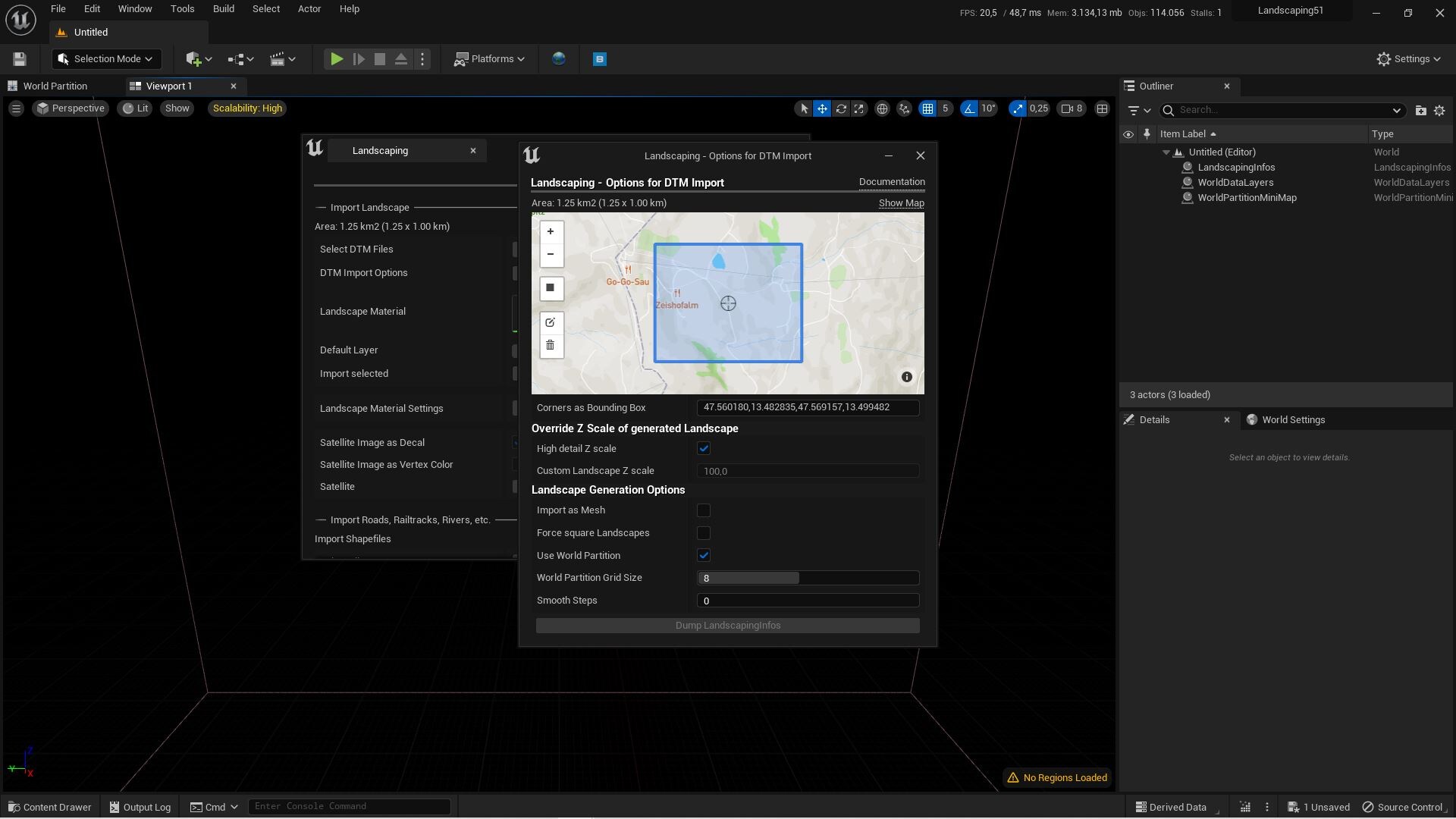This screenshot has height=819, width=1456.
Task: Disable High detail Z scale
Action: pyautogui.click(x=704, y=448)
